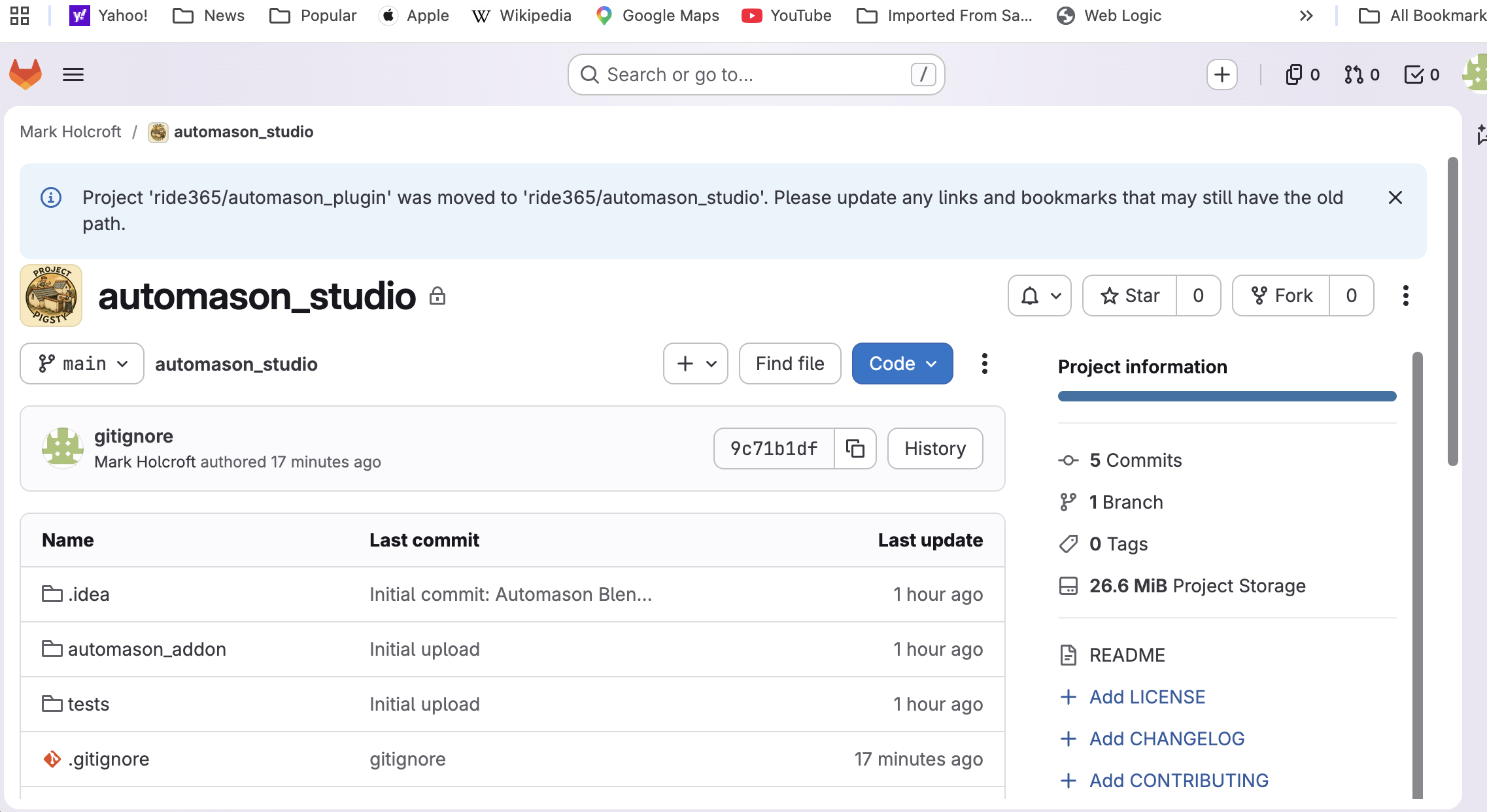Open the browser apps grid icon
Viewport: 1487px width, 812px height.
point(20,16)
